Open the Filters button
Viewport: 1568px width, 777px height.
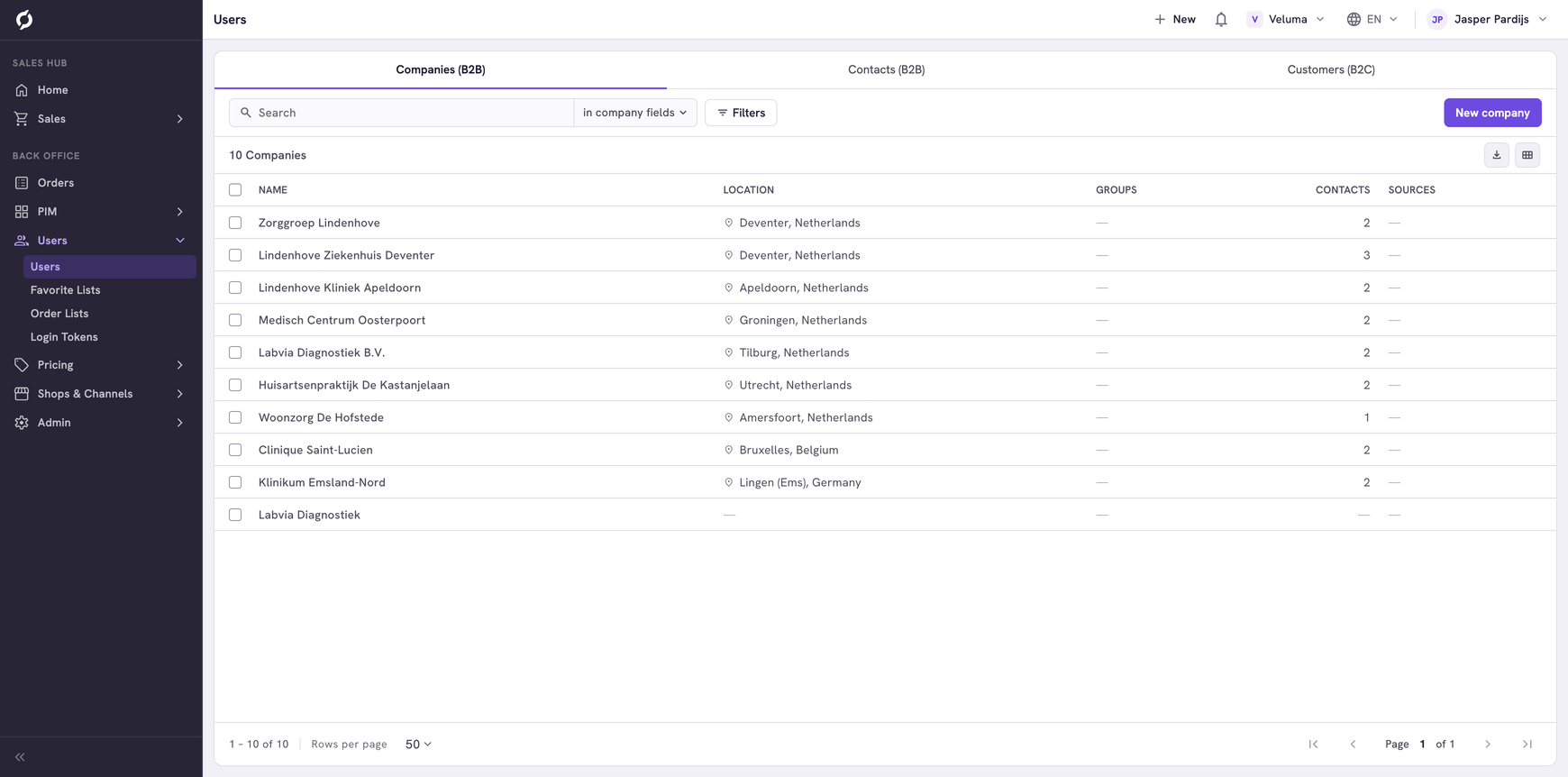[x=741, y=113]
